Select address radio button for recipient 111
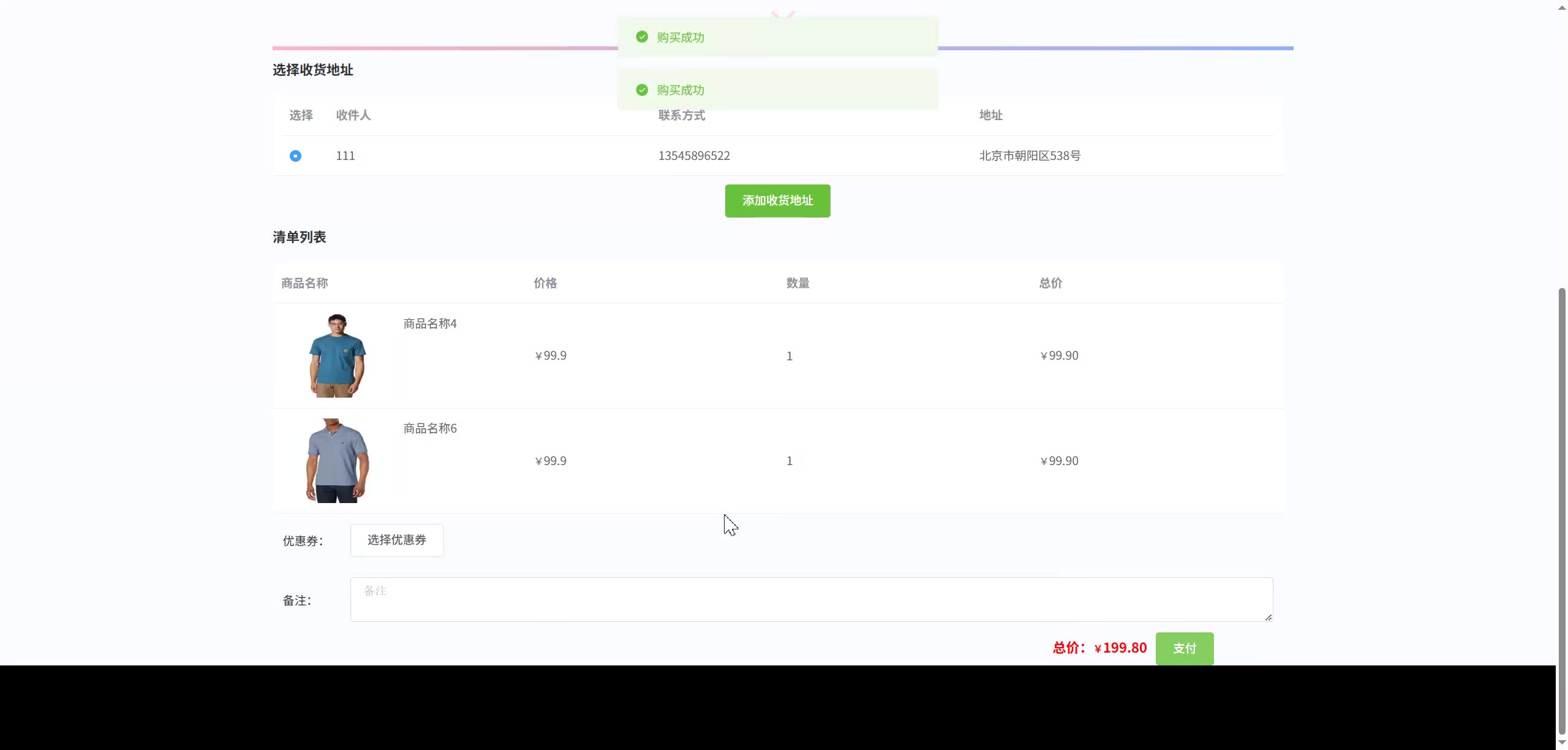The width and height of the screenshot is (1568, 750). 295,156
